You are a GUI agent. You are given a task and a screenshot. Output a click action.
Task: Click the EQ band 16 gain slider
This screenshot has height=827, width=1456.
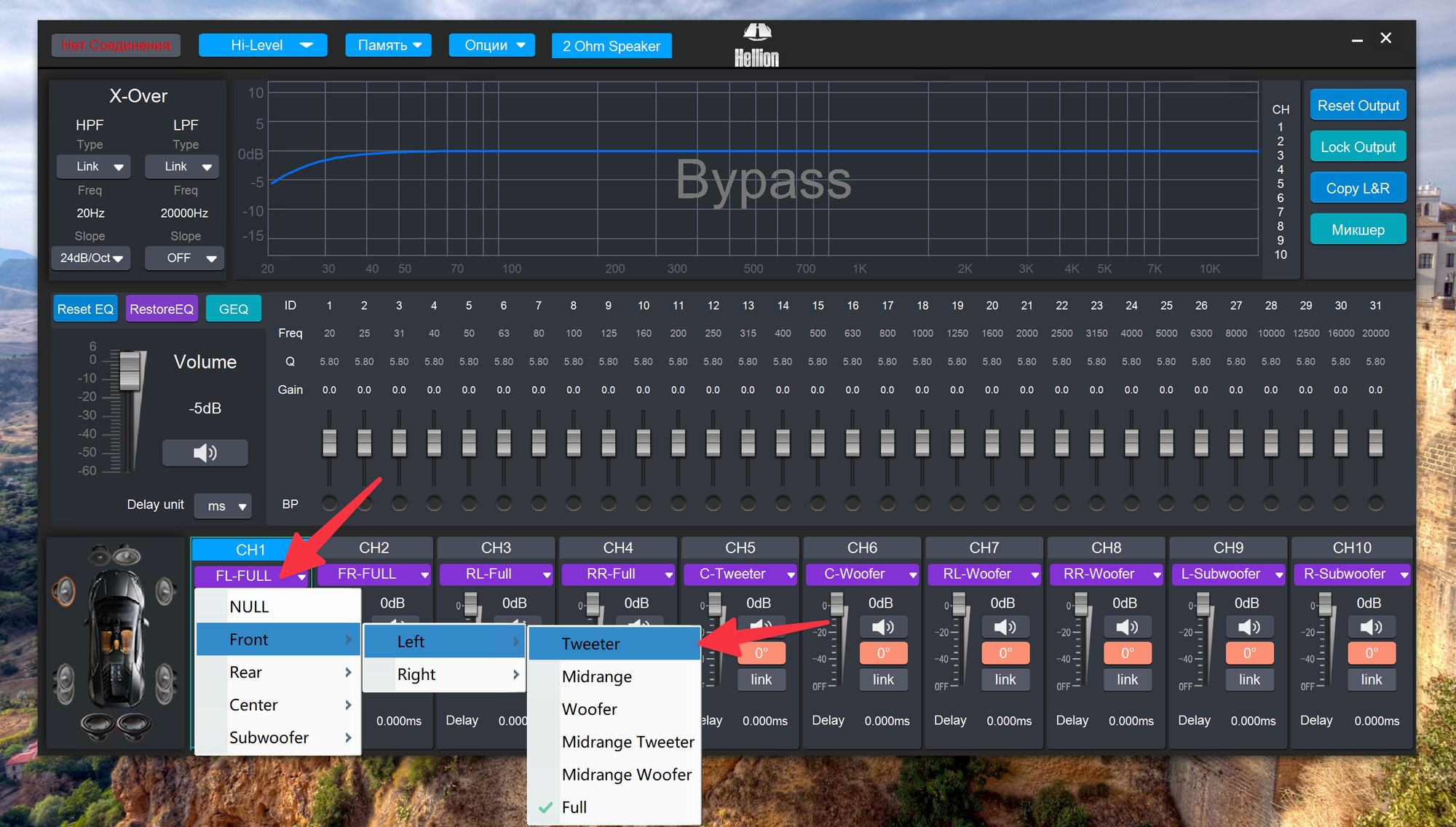pyautogui.click(x=852, y=442)
